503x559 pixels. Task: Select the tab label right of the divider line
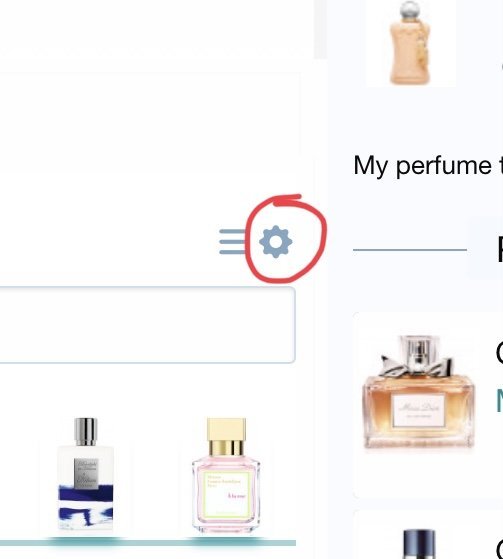pos(500,248)
